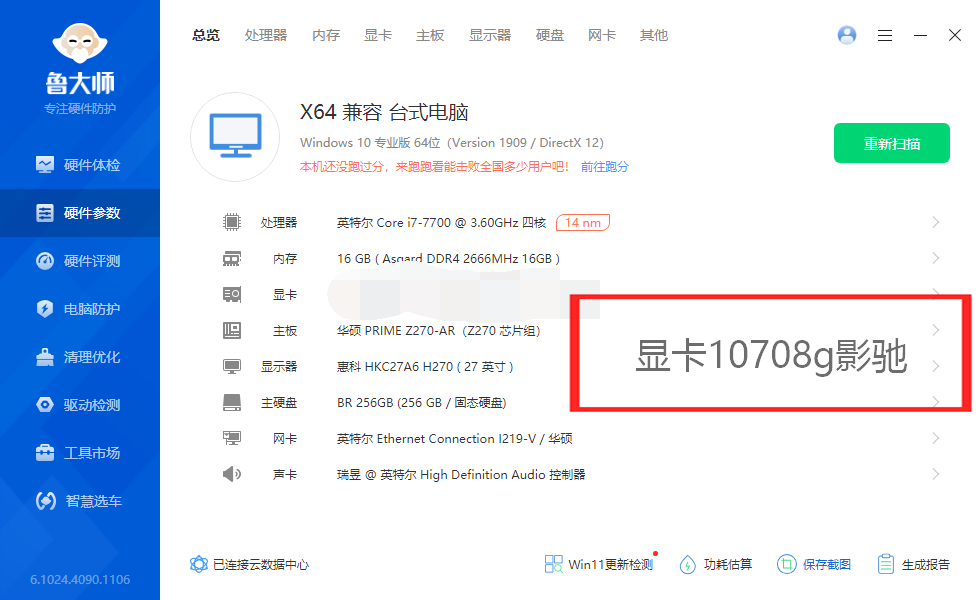Image resolution: width=980 pixels, height=600 pixels.
Task: Click the green 重新扫描 button
Action: coord(892,143)
